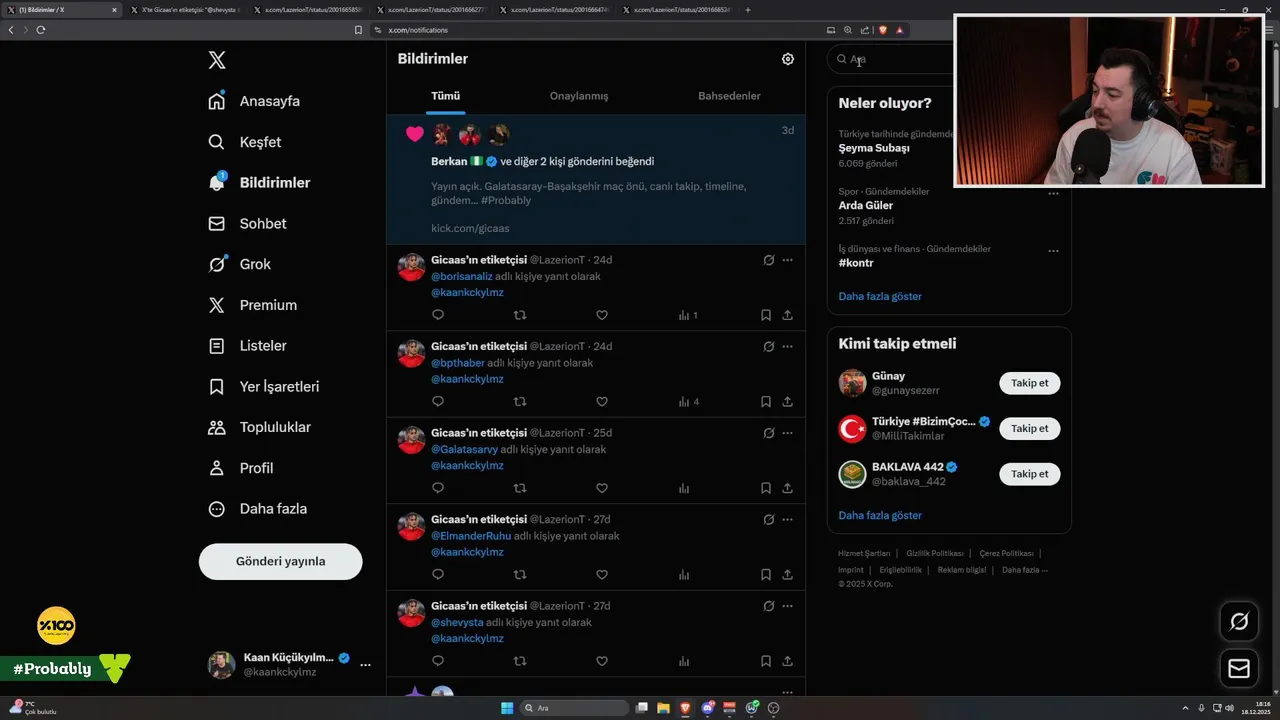This screenshot has width=1280, height=720.
Task: Click the Gönderi yayınla button
Action: click(281, 561)
